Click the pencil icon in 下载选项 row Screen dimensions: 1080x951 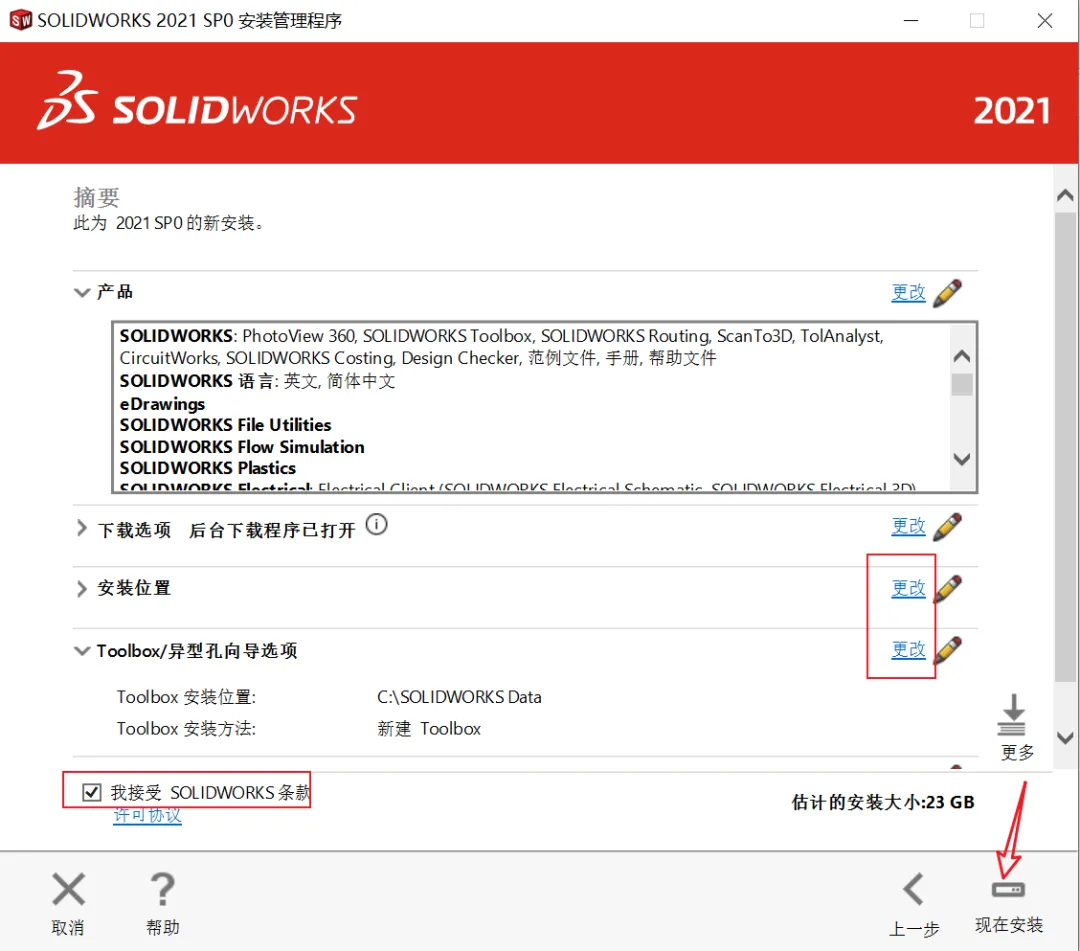(x=948, y=527)
